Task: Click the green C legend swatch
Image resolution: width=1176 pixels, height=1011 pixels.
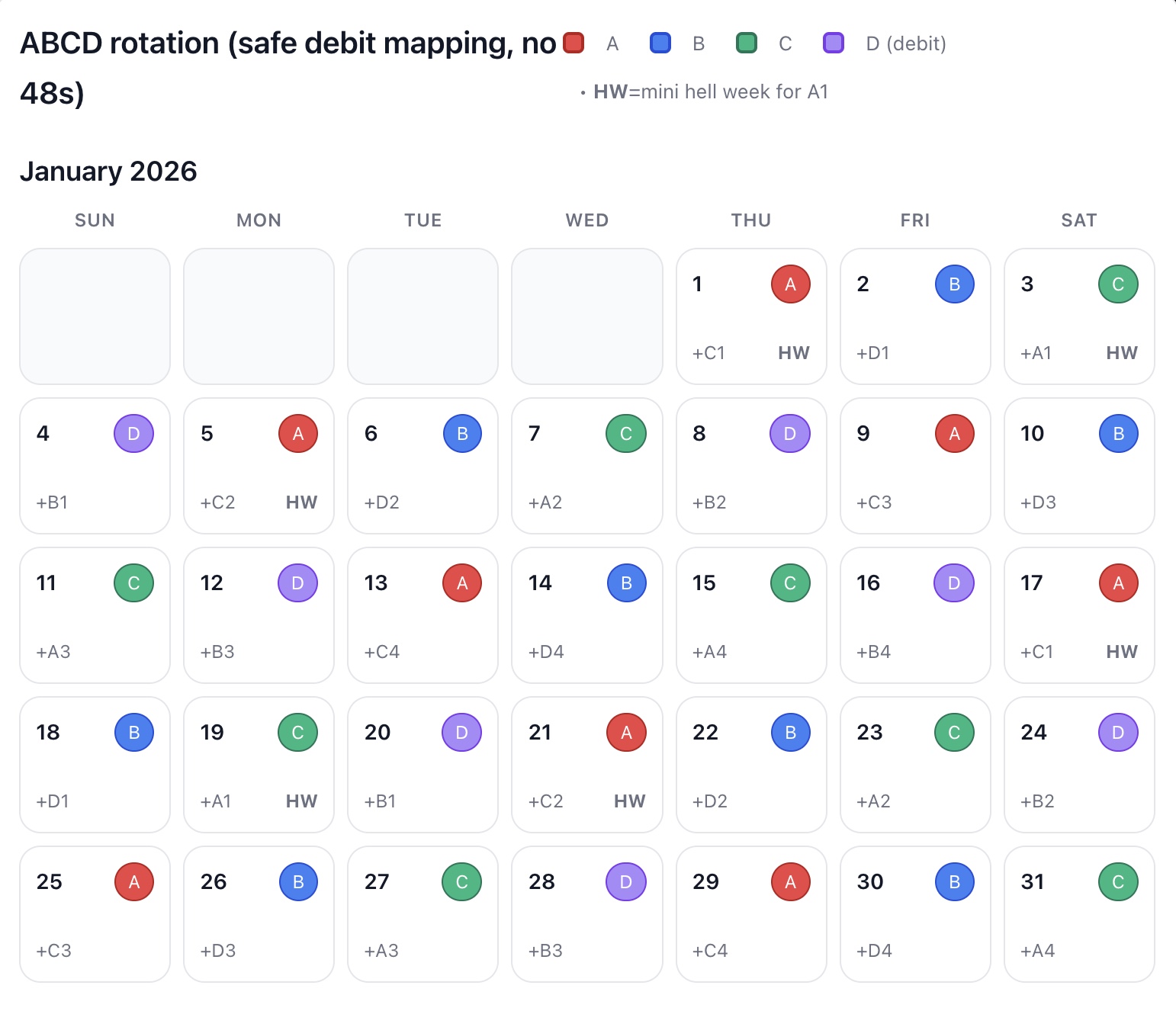Action: (747, 43)
